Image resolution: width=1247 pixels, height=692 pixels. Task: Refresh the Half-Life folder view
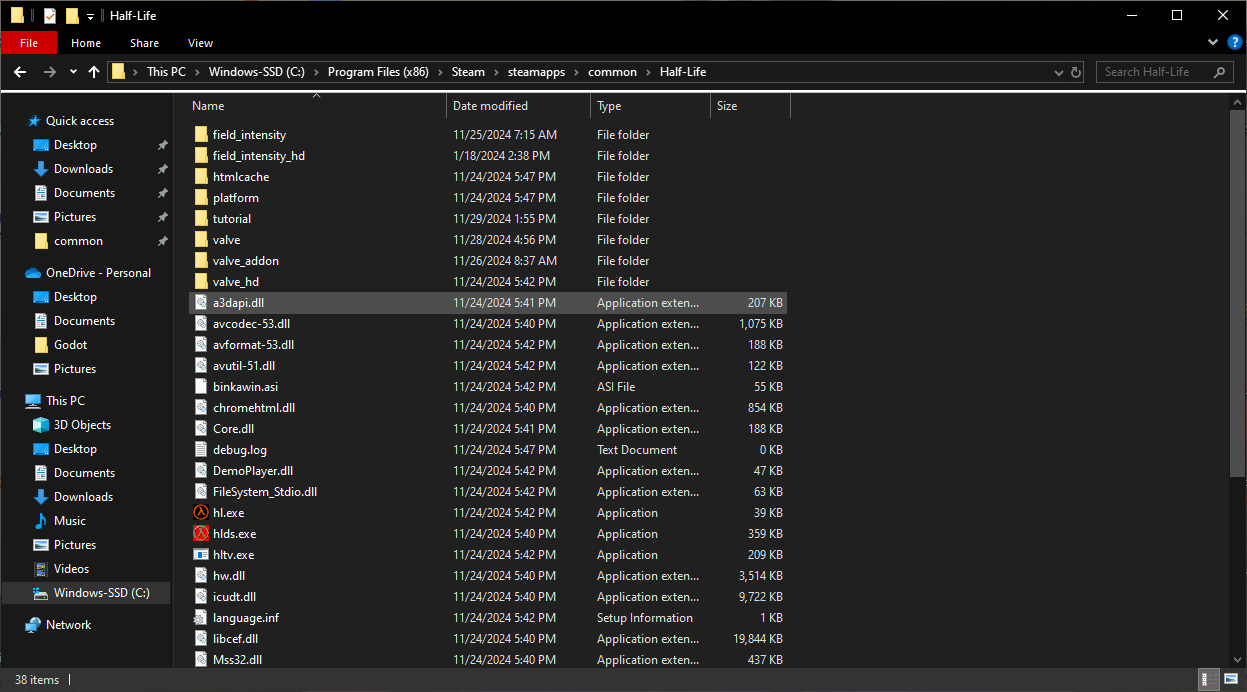pyautogui.click(x=1076, y=72)
